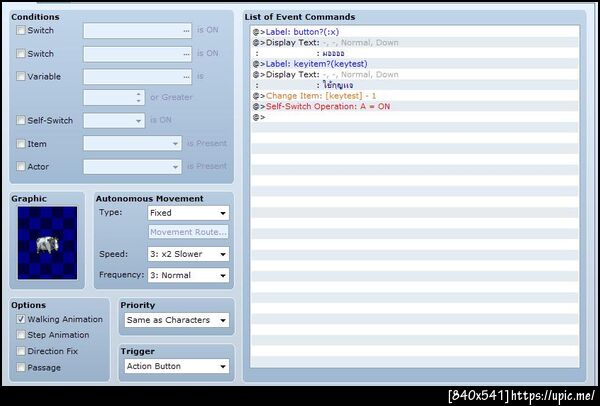
Task: Enable the first Switch condition checkbox
Action: (x=21, y=30)
